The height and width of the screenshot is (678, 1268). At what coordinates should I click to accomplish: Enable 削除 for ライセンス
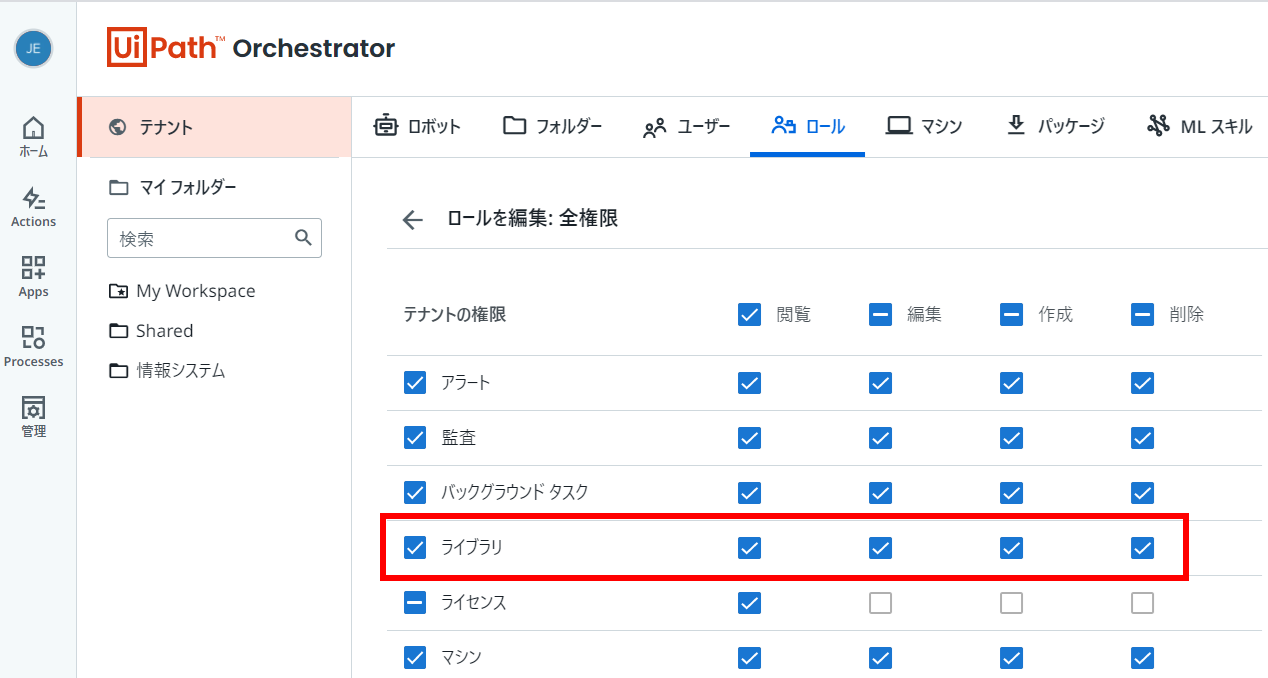(1142, 603)
